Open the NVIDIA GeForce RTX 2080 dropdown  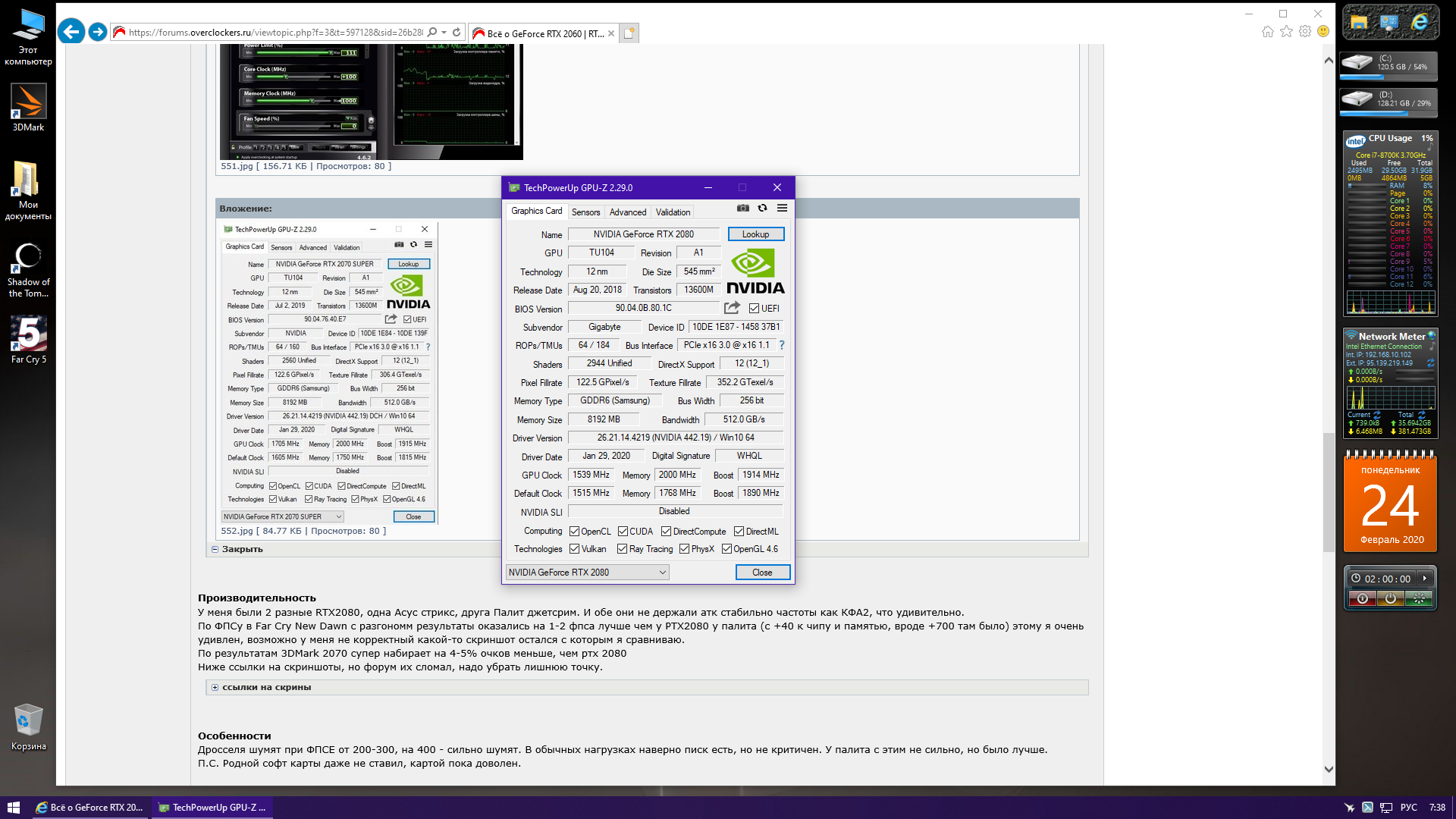tap(588, 573)
